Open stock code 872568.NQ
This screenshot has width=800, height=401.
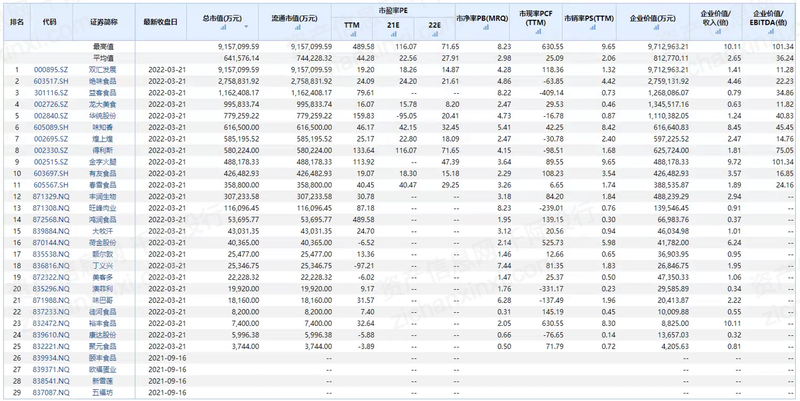(51, 219)
